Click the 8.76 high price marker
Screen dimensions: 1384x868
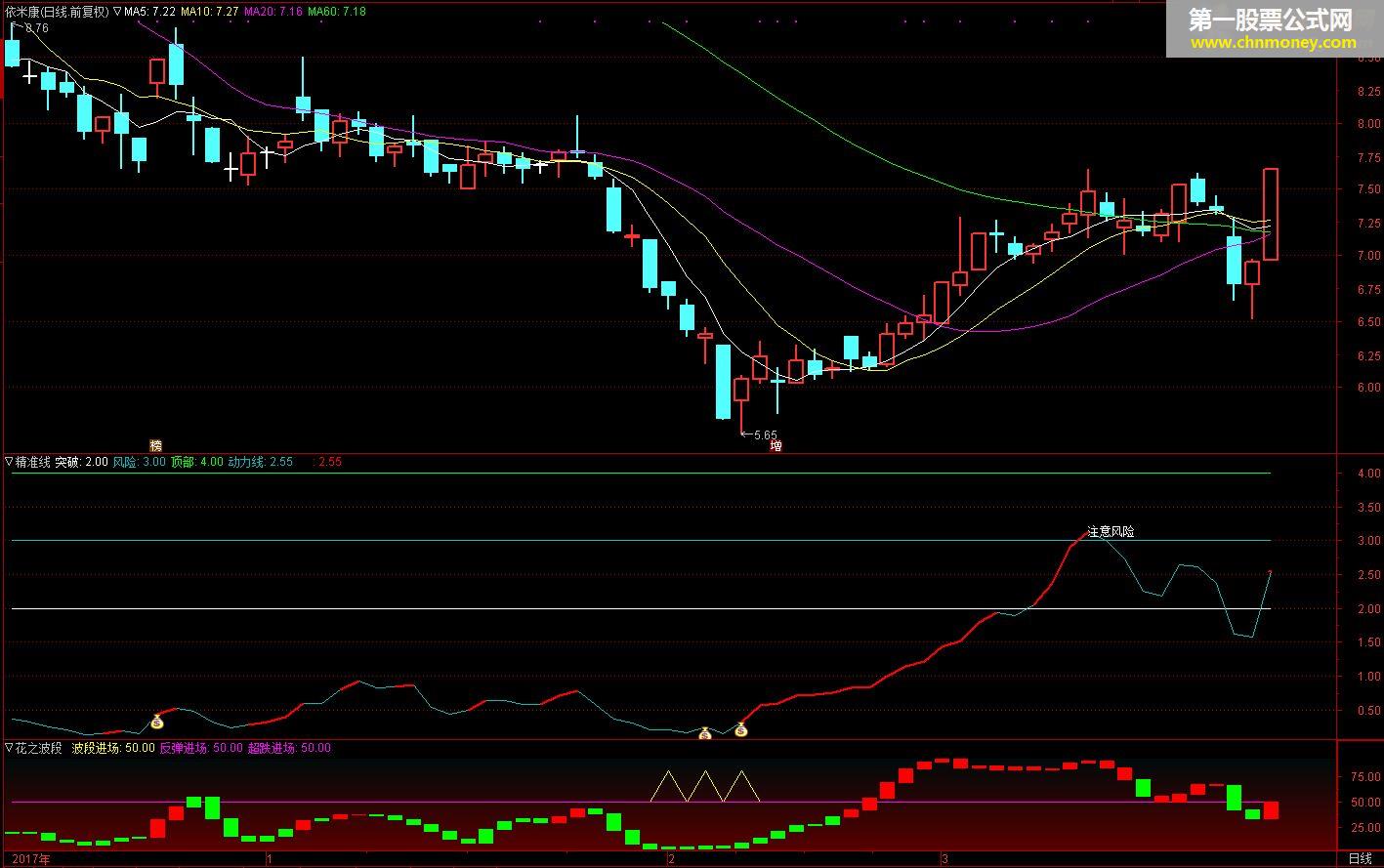click(x=36, y=28)
